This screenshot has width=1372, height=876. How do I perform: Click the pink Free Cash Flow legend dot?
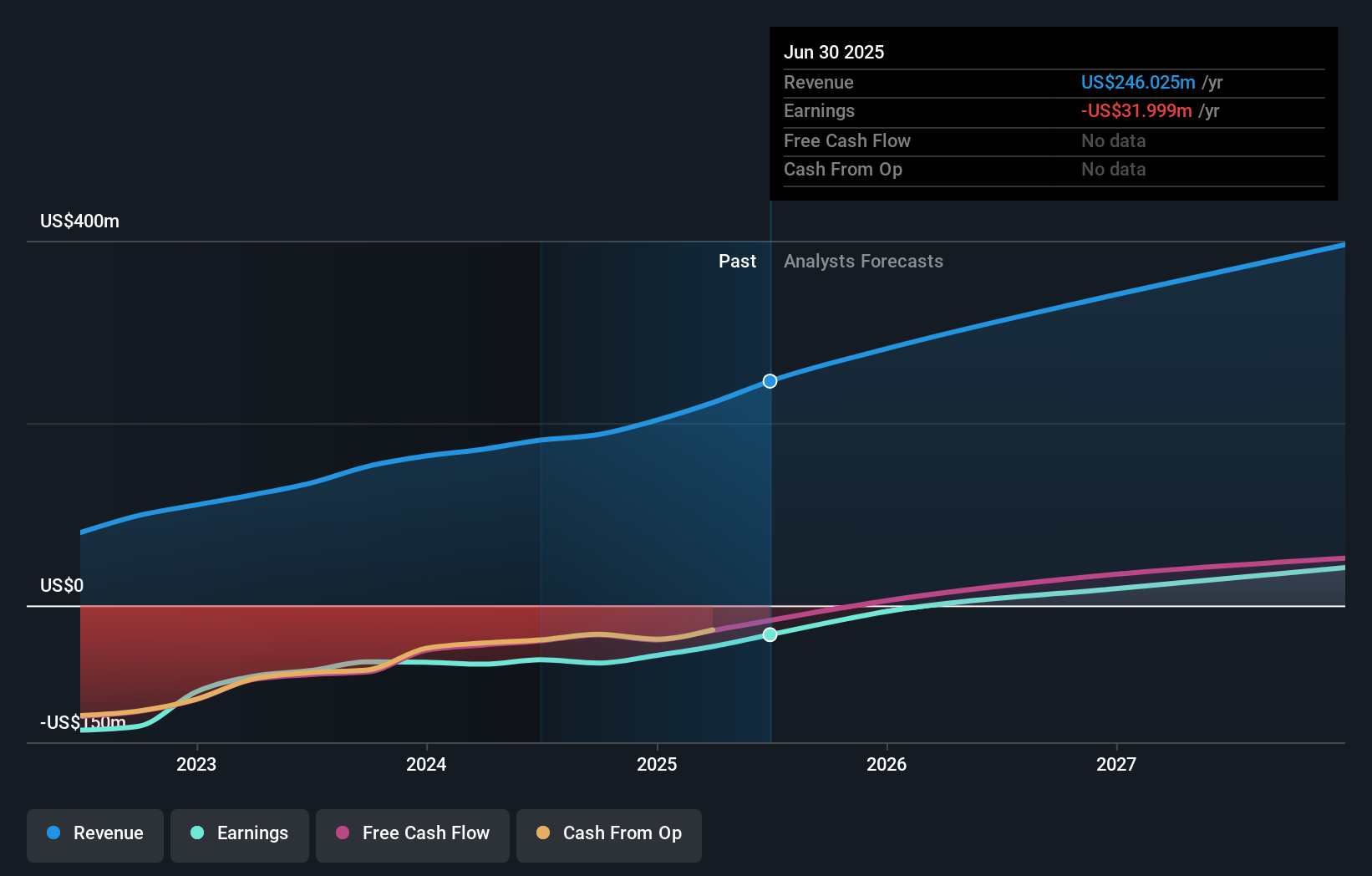(343, 833)
